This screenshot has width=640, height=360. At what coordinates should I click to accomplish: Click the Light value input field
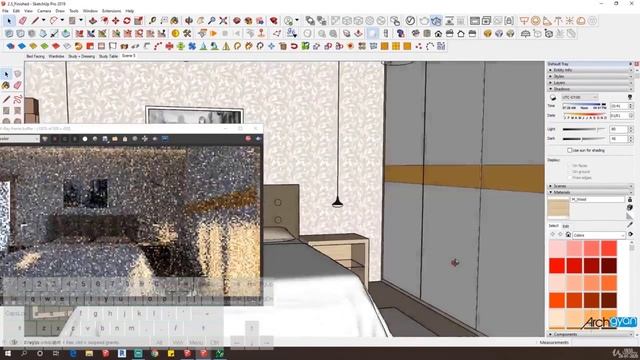(x=618, y=129)
